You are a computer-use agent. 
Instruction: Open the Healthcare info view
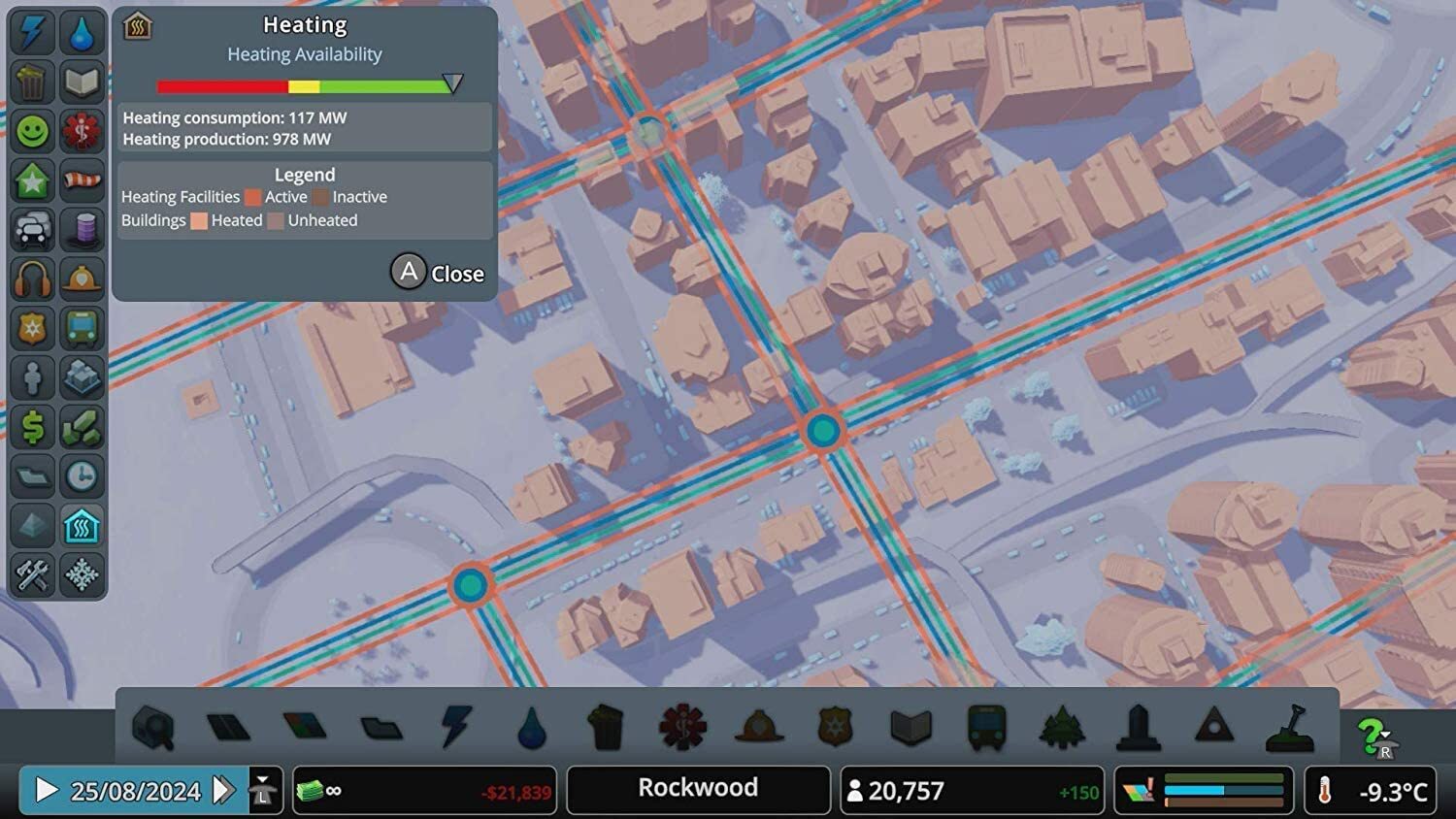pyautogui.click(x=82, y=131)
